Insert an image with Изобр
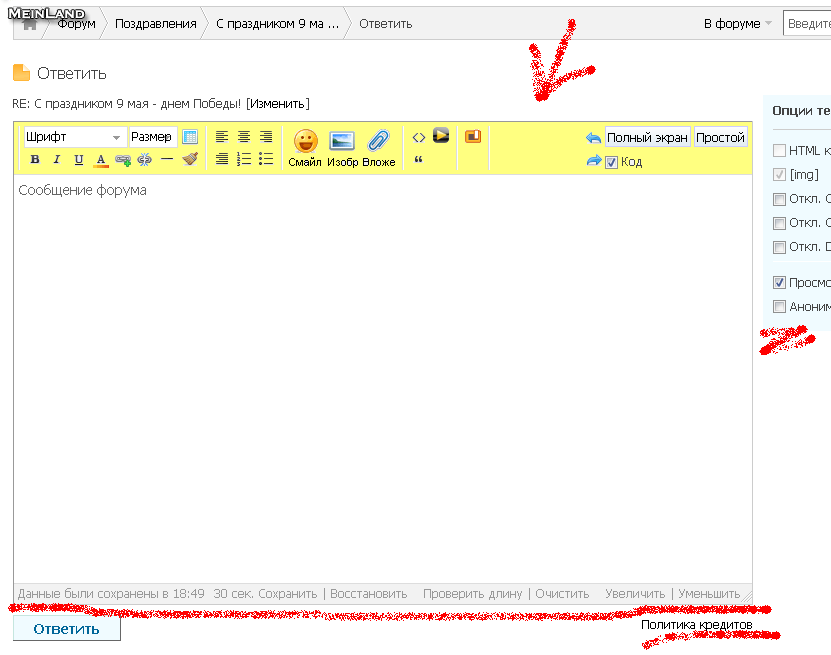Screen dimensions: 831x655 (342, 147)
